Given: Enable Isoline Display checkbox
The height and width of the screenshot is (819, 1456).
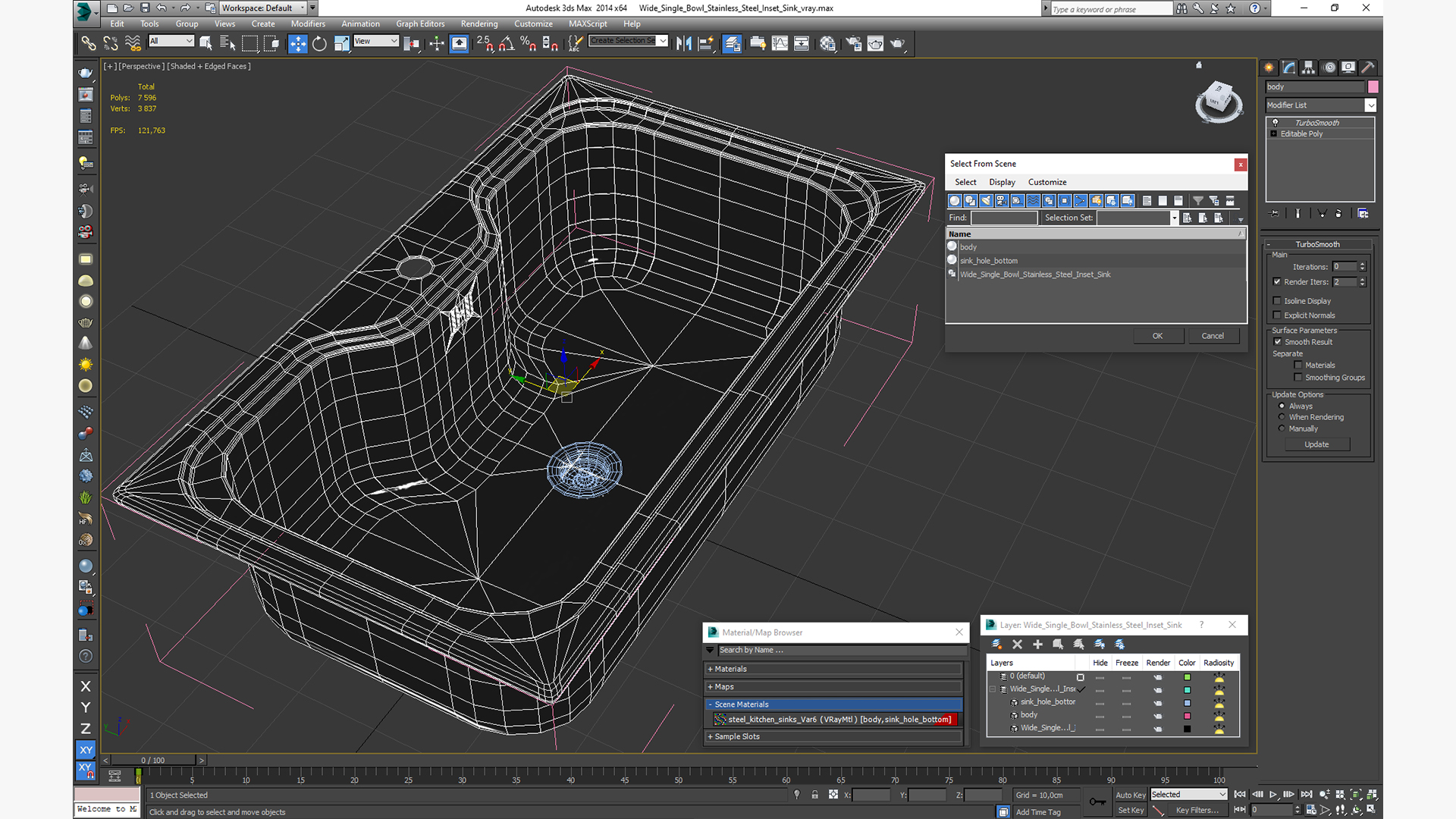Looking at the screenshot, I should tap(1277, 301).
